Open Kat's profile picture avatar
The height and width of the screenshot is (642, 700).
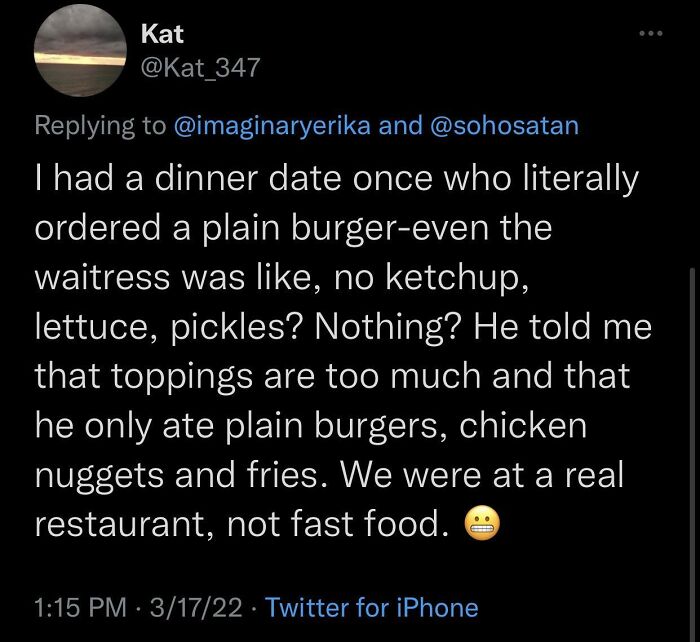(x=78, y=50)
